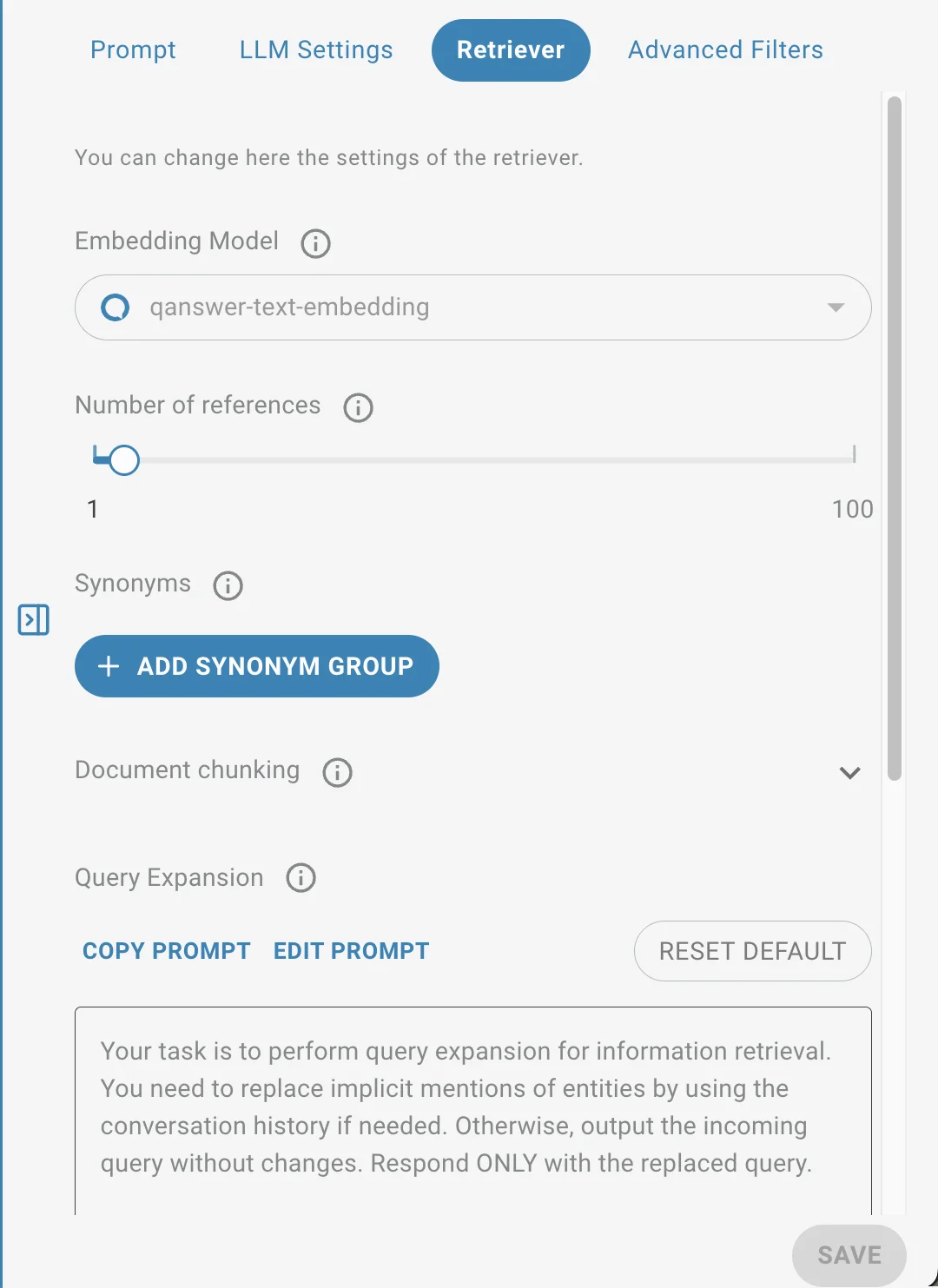Click the Number of references slider handle

pyautogui.click(x=124, y=460)
